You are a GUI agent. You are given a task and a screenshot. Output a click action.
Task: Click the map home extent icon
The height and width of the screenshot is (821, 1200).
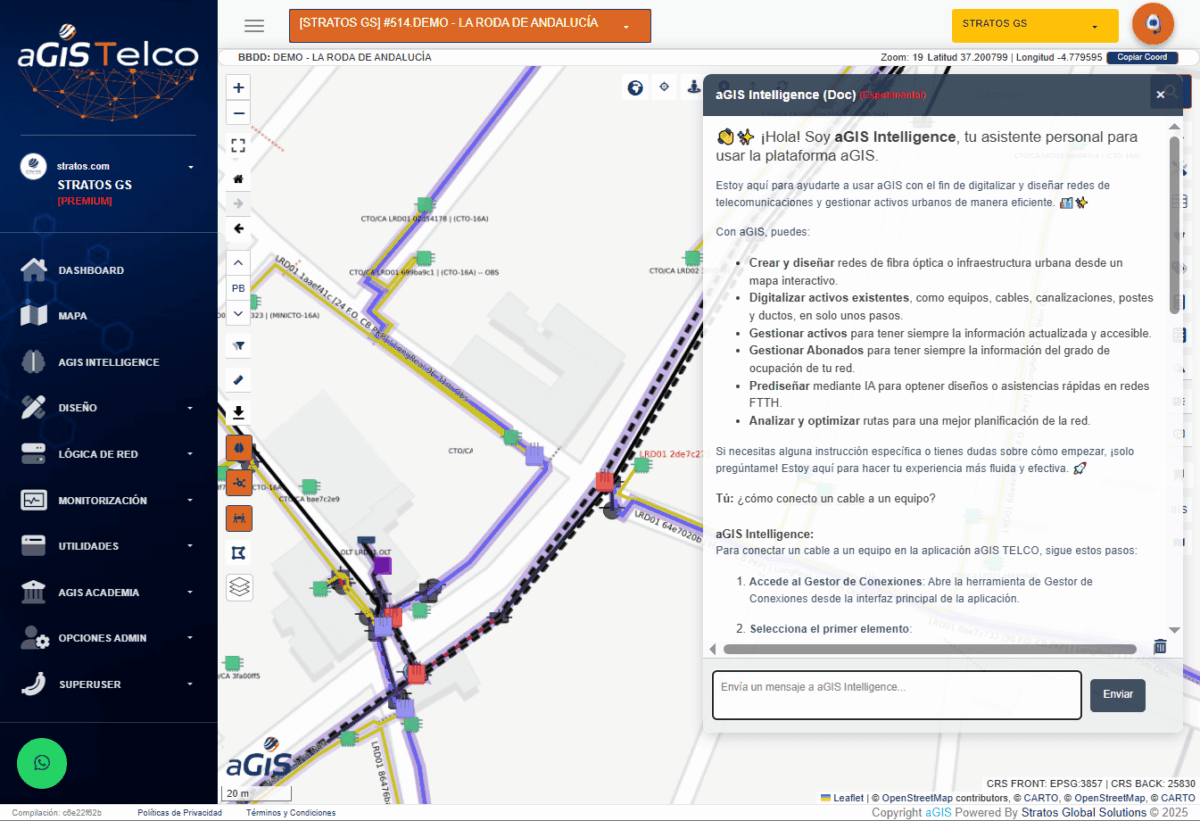[x=238, y=179]
